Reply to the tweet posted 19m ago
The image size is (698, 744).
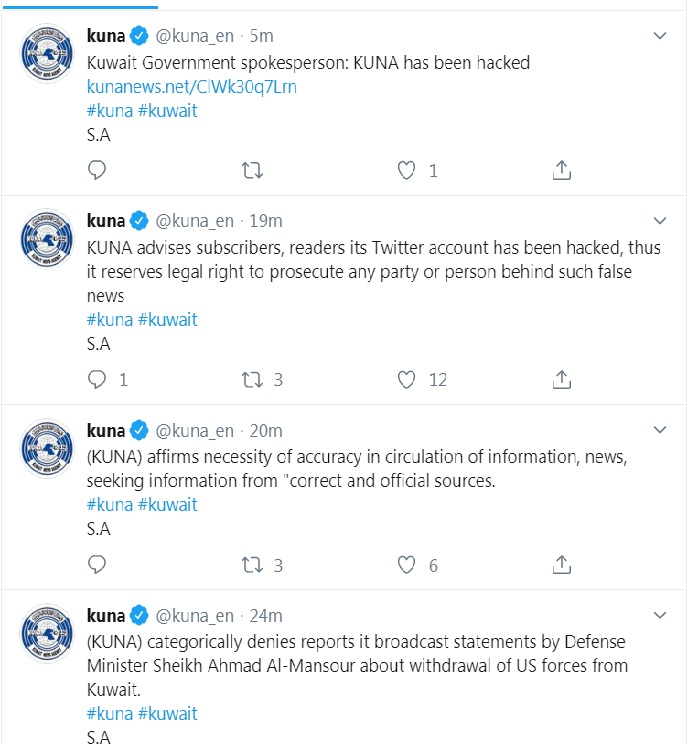click(x=97, y=379)
